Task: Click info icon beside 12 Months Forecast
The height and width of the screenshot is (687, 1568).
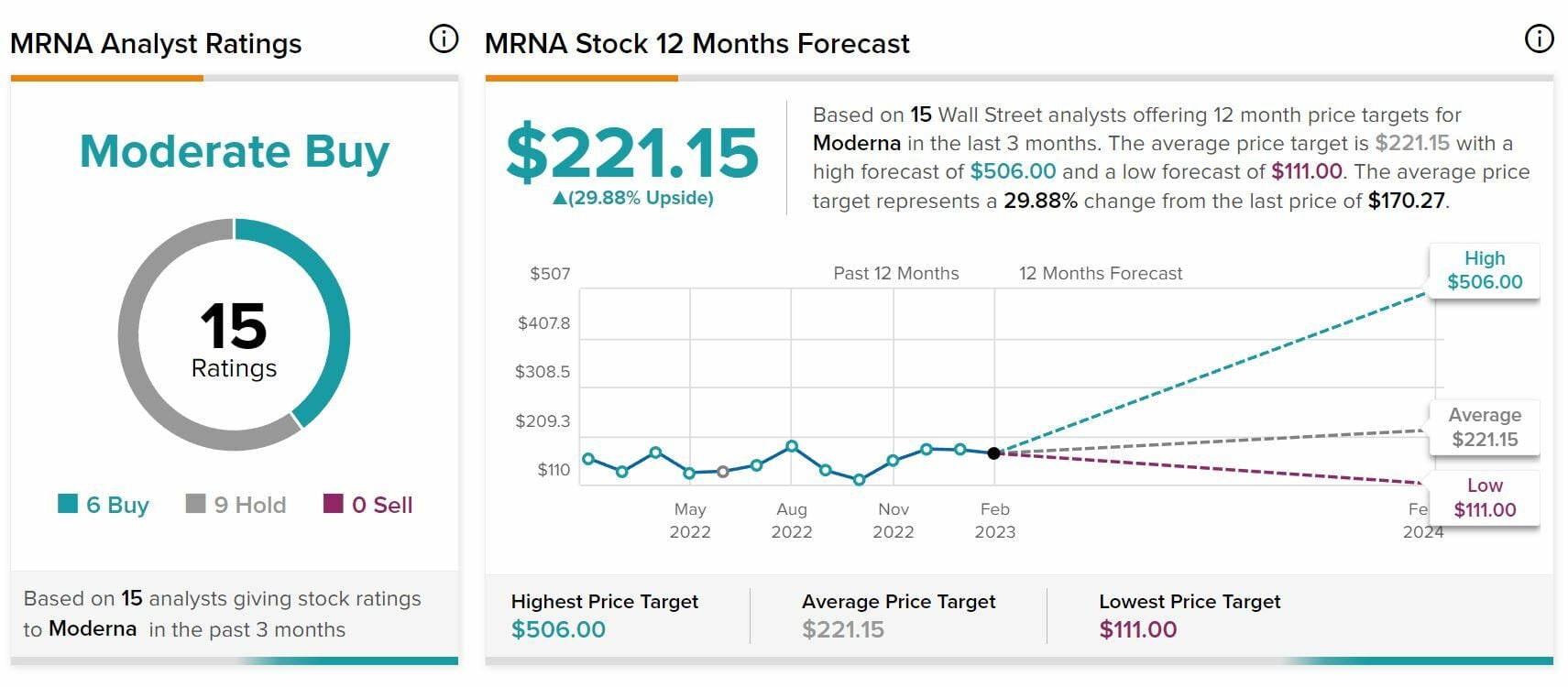Action: (1539, 38)
